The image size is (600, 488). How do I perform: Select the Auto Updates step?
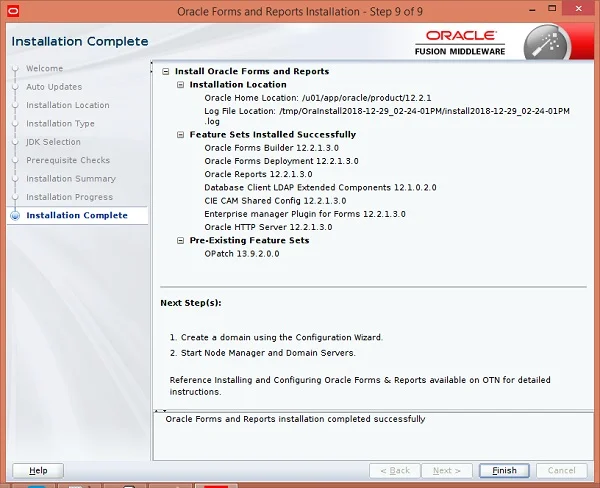tap(54, 87)
